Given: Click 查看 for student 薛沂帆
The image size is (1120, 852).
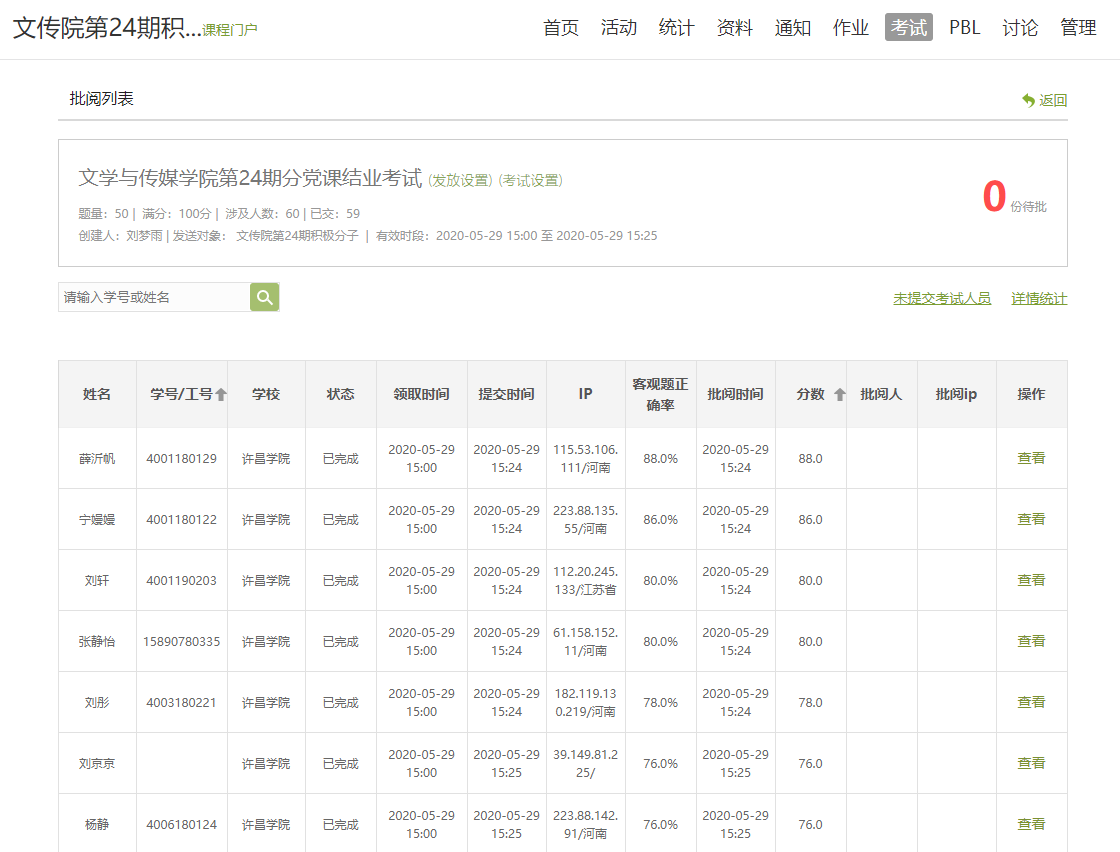Looking at the screenshot, I should 1031,458.
